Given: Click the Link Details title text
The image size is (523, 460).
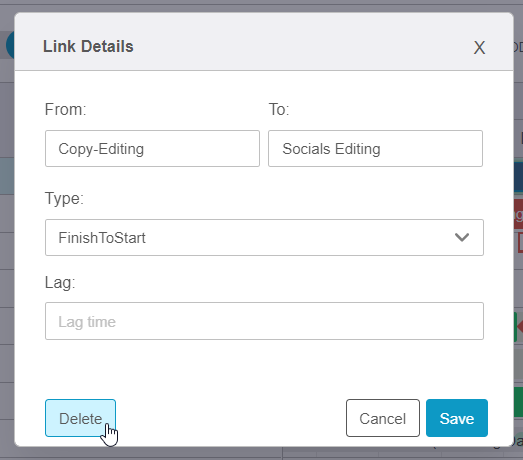Looking at the screenshot, I should 88,46.
